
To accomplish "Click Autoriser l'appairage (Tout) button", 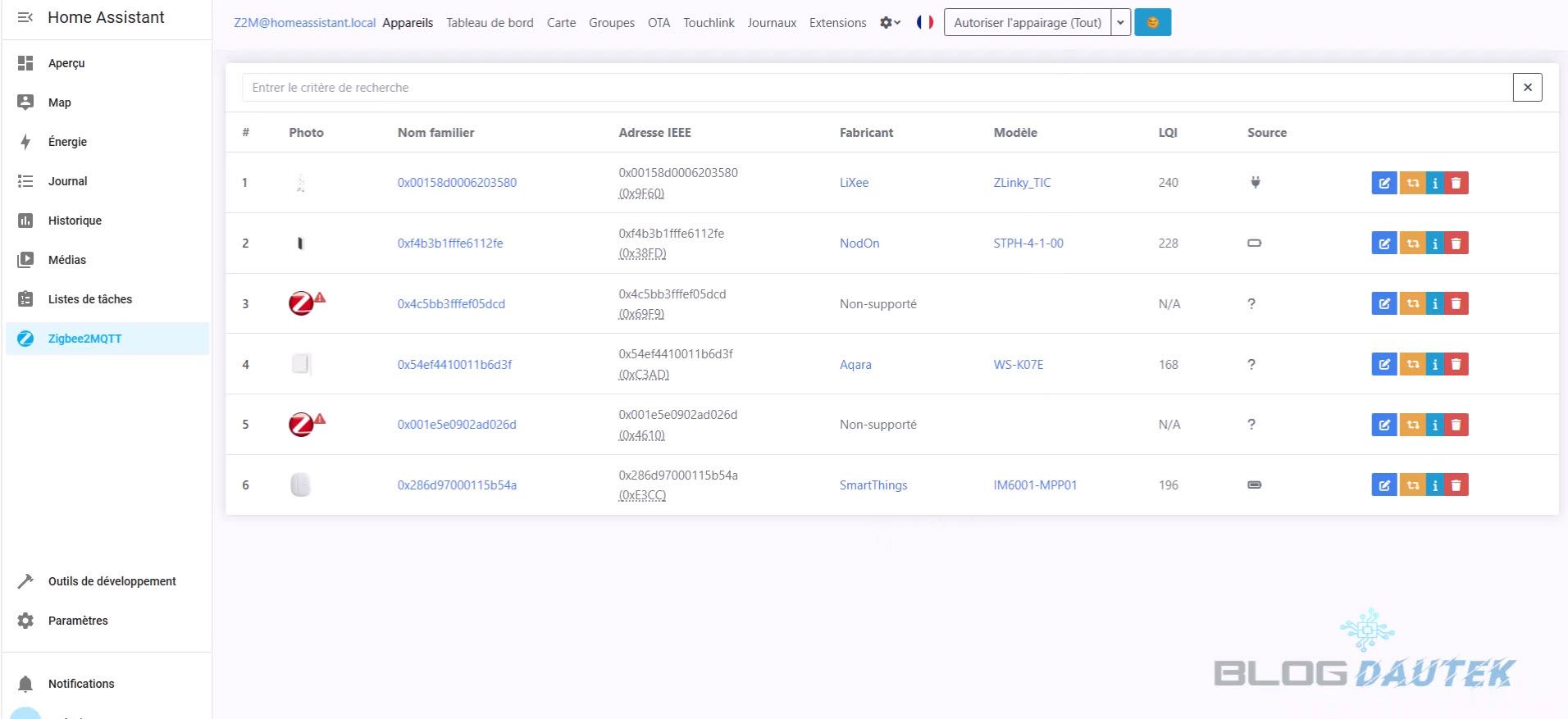I will tap(1027, 22).
